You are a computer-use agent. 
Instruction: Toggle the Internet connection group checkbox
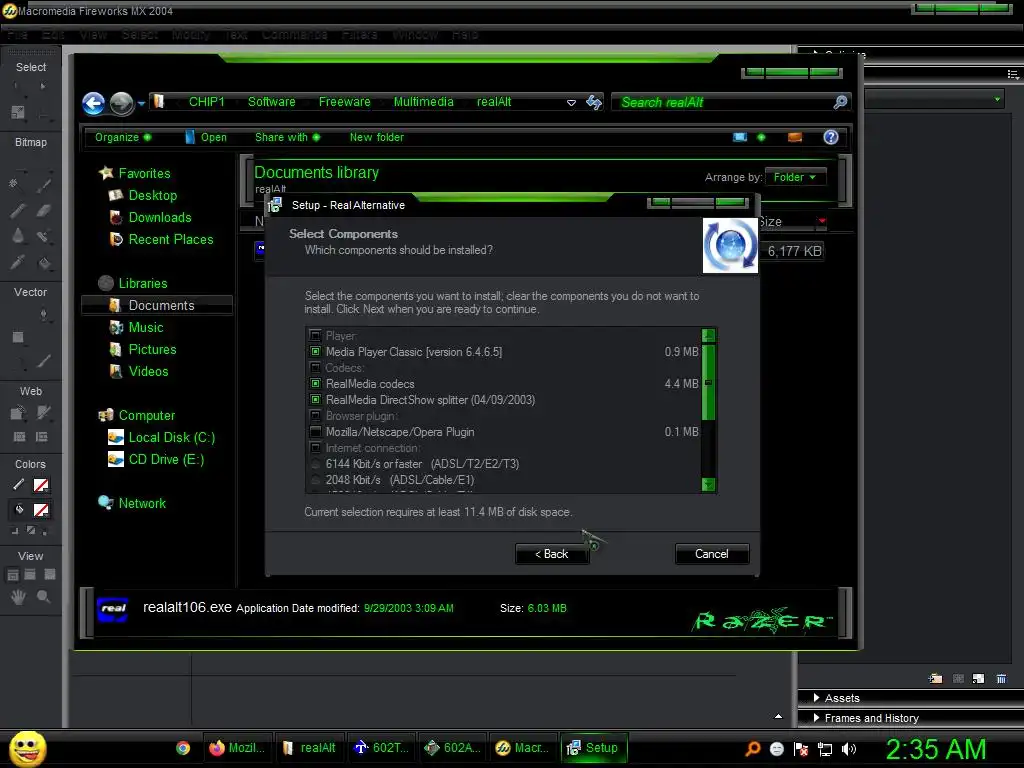(x=315, y=448)
